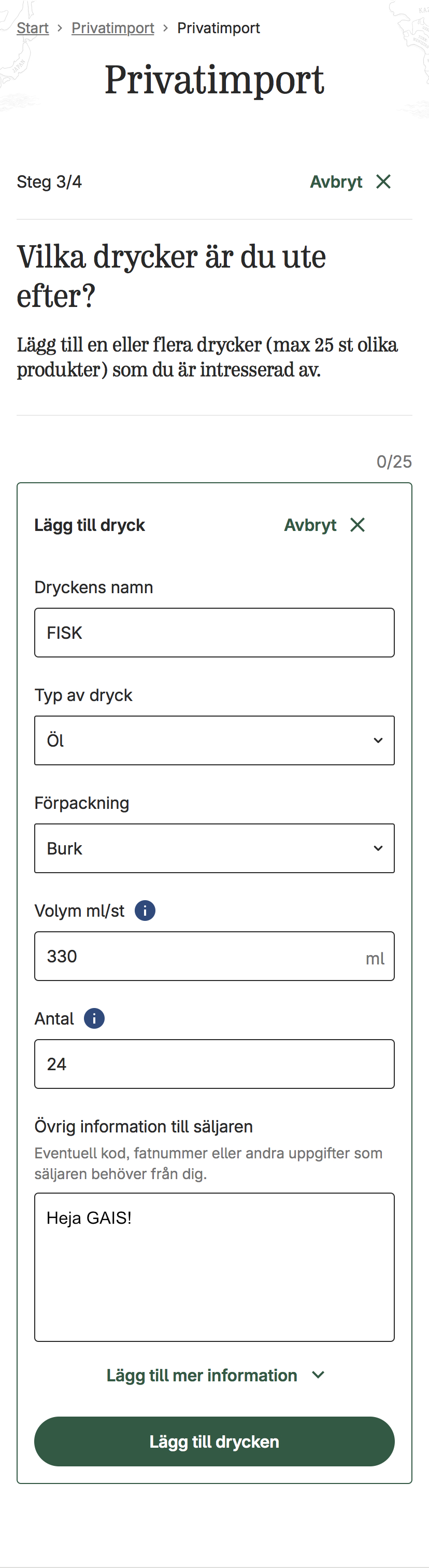Click the X icon beside the Steg 3/4 Avbryt
Screen dimensions: 429x1568
click(383, 181)
